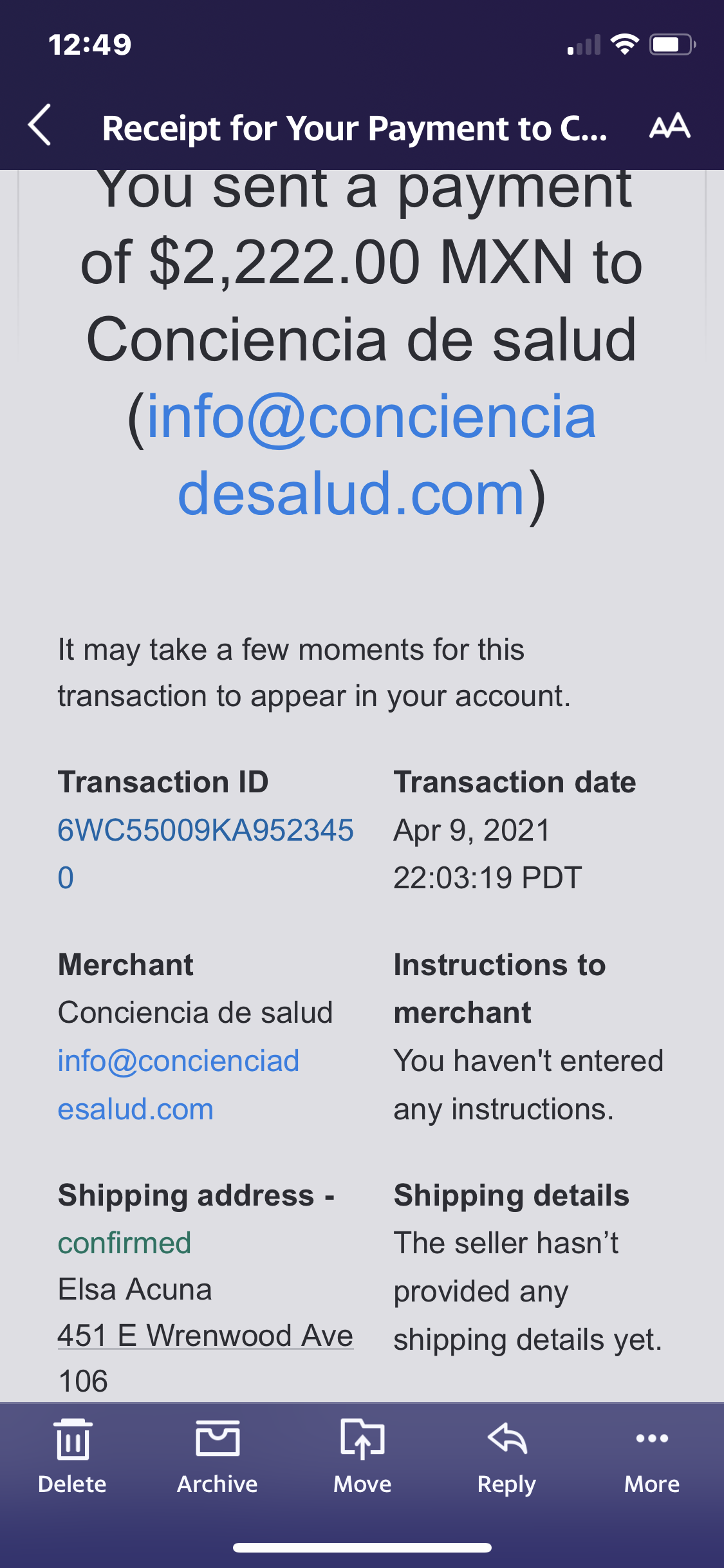This screenshot has height=1568, width=724.
Task: Tap the battery indicator in status bar
Action: (672, 45)
